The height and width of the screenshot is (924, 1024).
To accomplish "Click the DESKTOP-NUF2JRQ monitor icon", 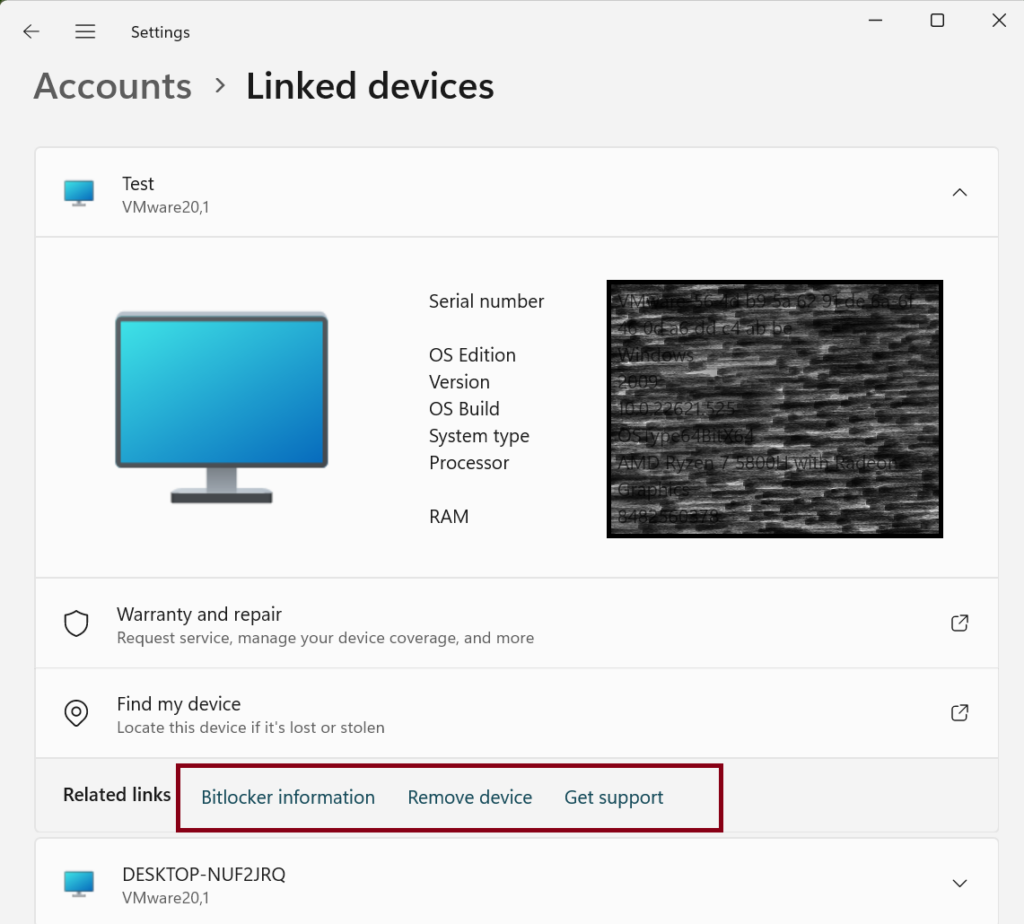I will point(78,882).
